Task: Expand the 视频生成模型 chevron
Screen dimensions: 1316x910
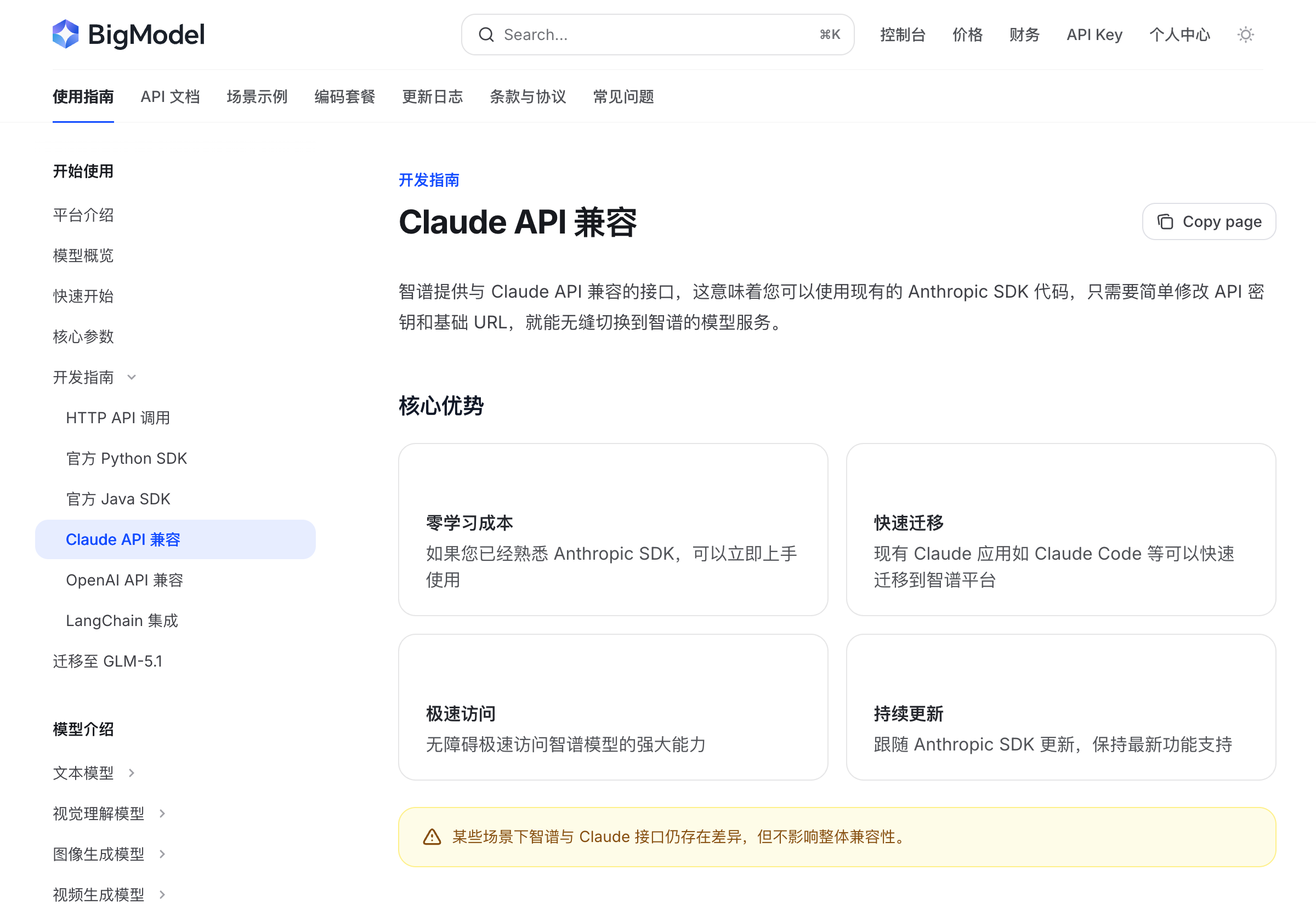Action: [x=162, y=895]
